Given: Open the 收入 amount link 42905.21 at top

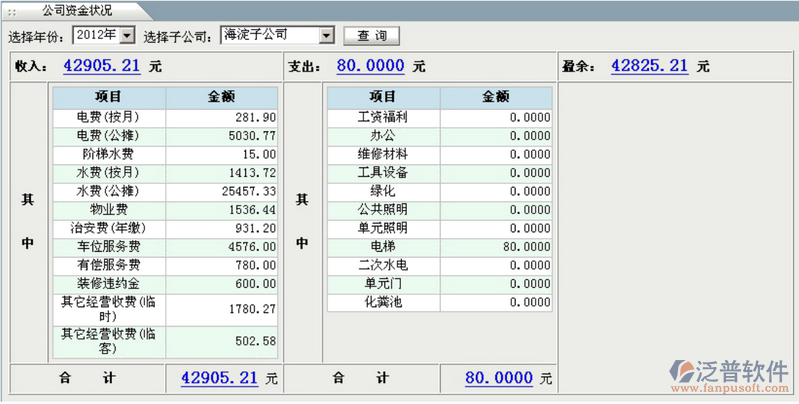Looking at the screenshot, I should [103, 66].
